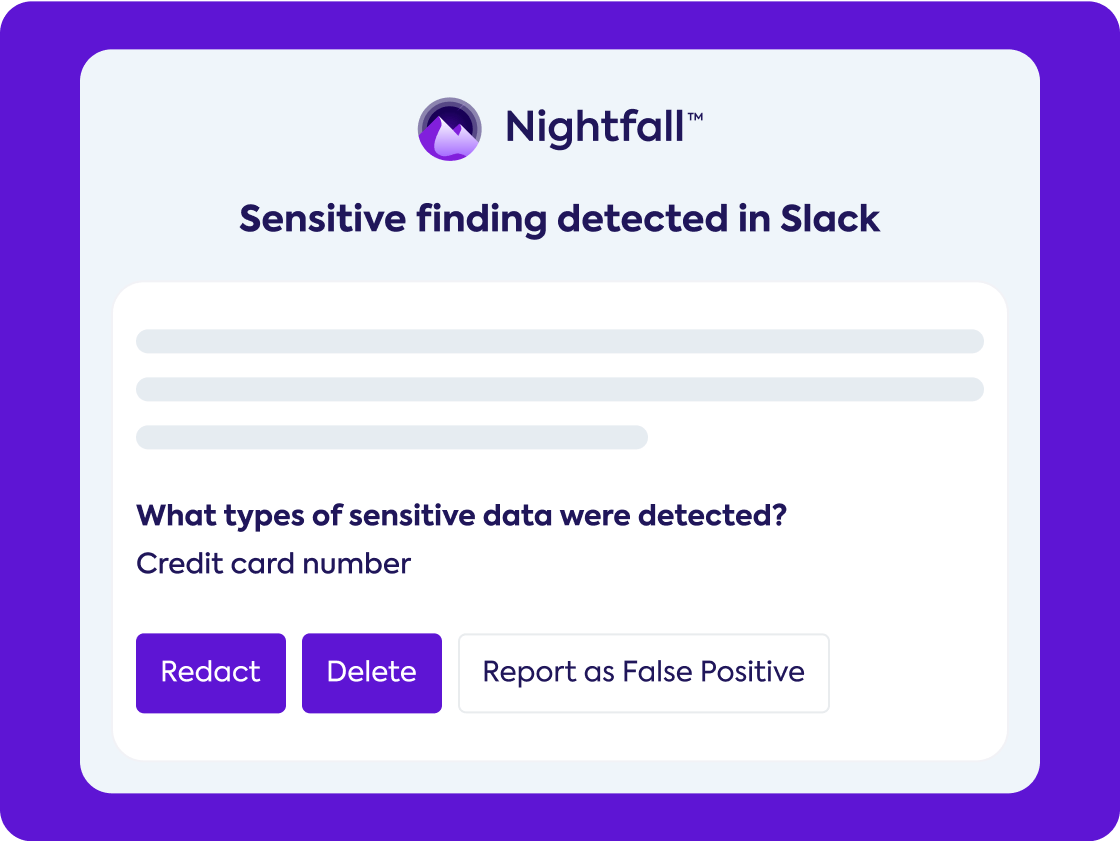Select the first gray placeholder message line
The image size is (1120, 841).
tap(559, 341)
